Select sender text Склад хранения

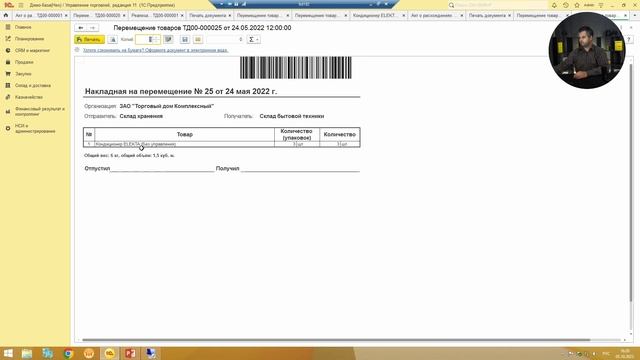pos(141,116)
